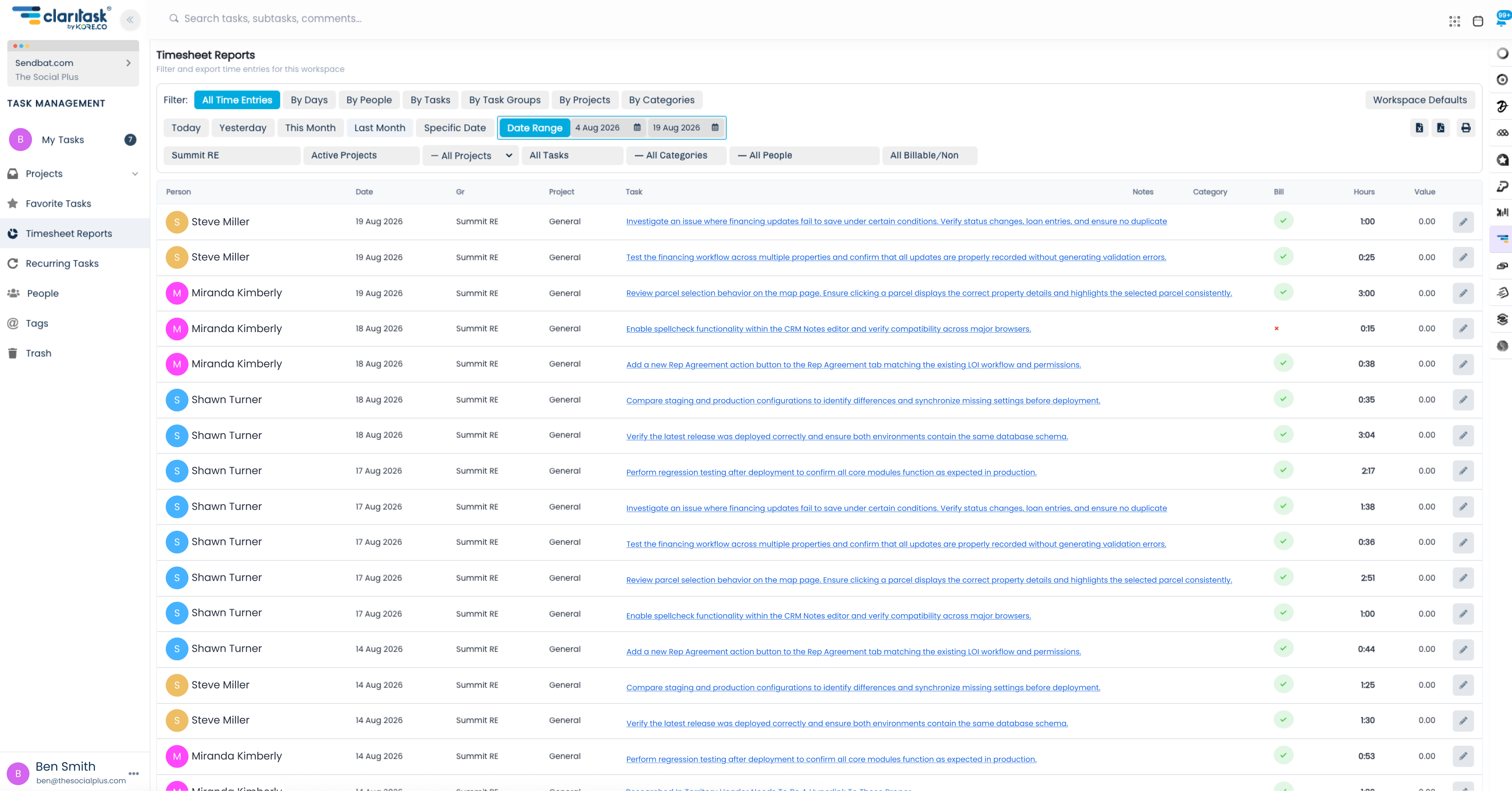The height and width of the screenshot is (791, 1512).
Task: Switch to the By Task Groups tab
Action: 505,100
